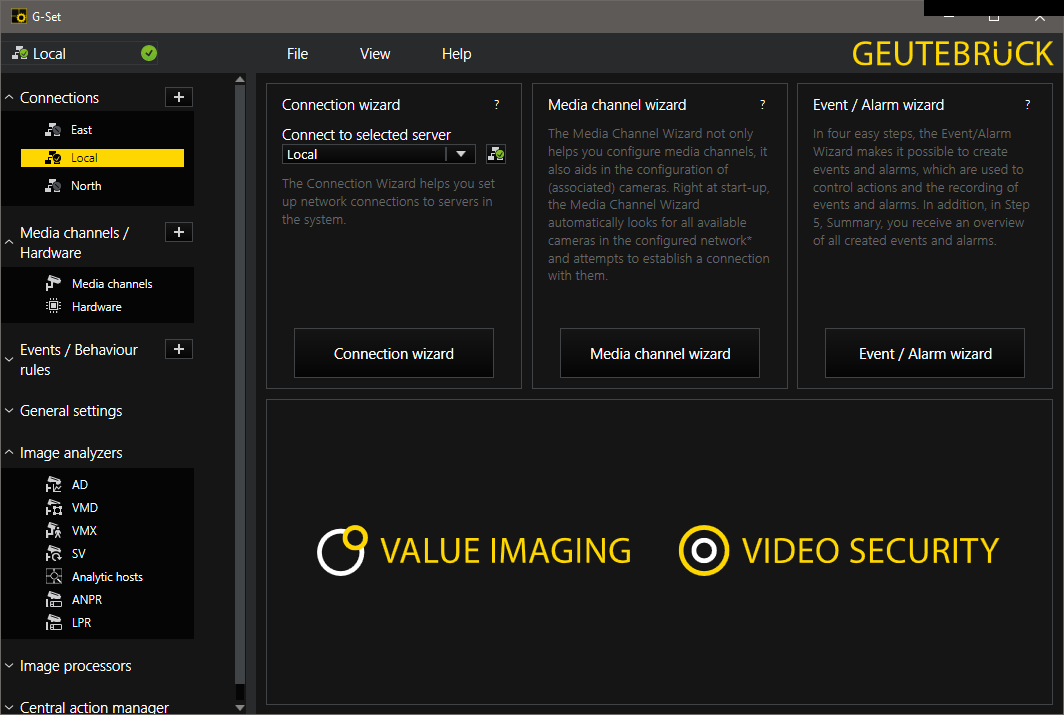
Task: Expand the General settings section
Action: [9, 410]
